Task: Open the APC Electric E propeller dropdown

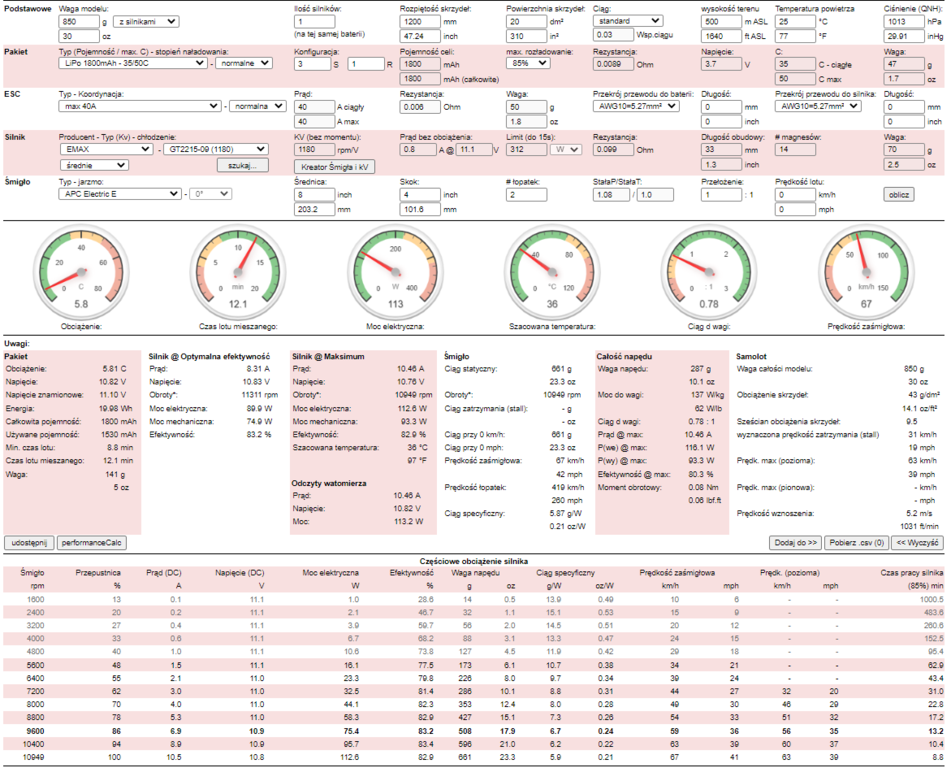Action: [x=120, y=193]
